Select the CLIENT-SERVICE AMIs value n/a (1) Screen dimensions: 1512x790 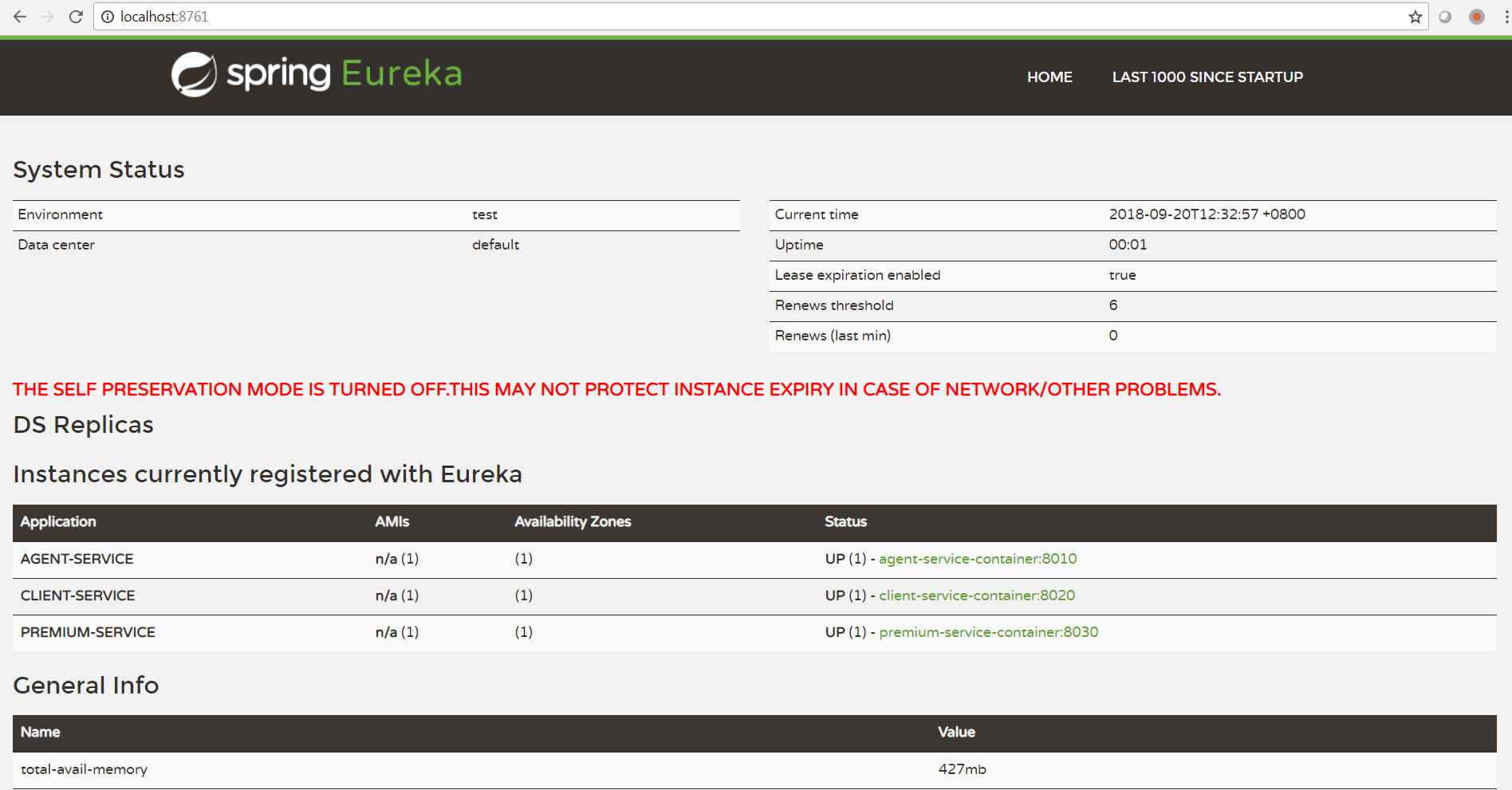(x=397, y=595)
